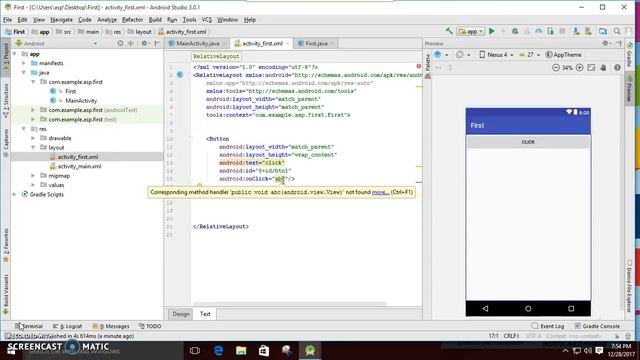The width and height of the screenshot is (640, 360).
Task: Open the Messages tool window
Action: (111, 326)
